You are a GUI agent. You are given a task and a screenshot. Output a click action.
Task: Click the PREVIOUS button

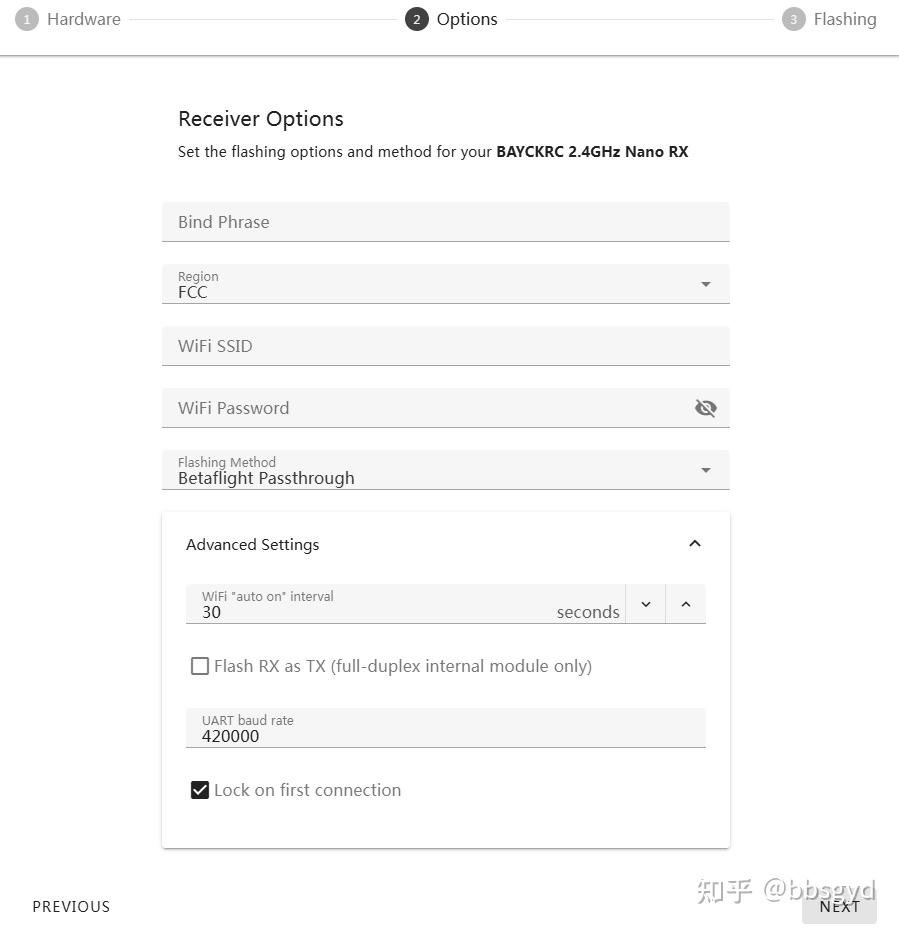pos(71,906)
